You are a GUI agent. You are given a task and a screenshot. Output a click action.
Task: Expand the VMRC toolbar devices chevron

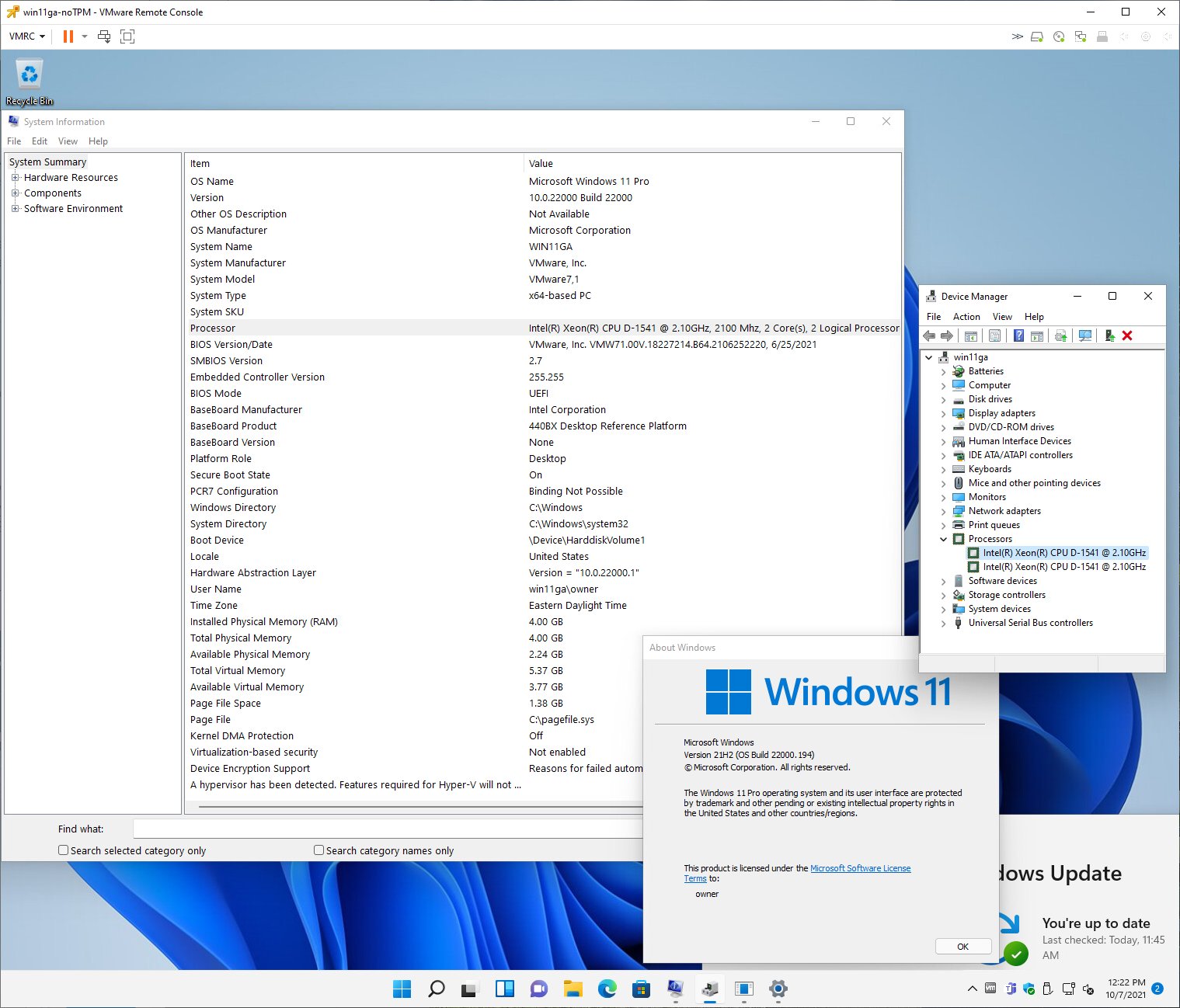[1017, 36]
